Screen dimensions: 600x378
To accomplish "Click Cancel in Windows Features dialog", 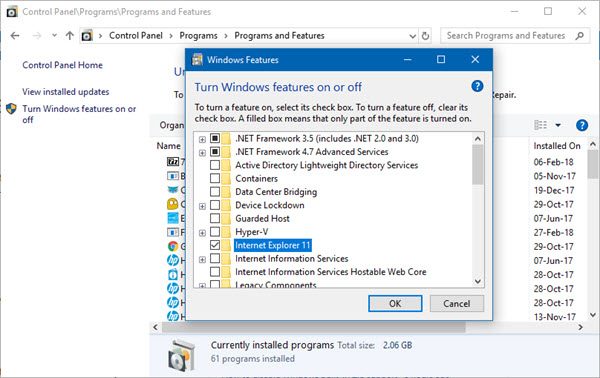I will (x=457, y=303).
